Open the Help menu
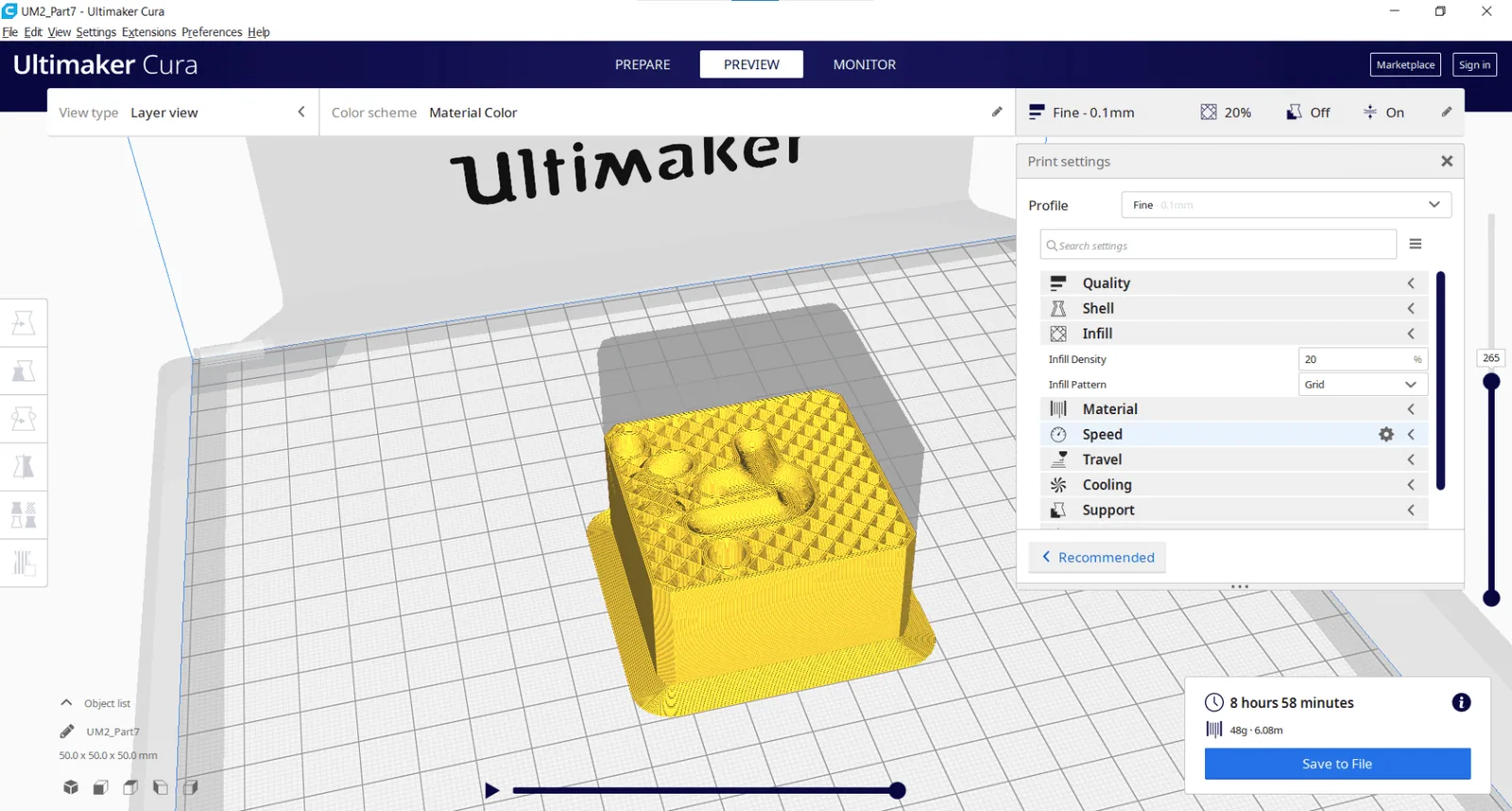The image size is (1512, 811). [259, 32]
